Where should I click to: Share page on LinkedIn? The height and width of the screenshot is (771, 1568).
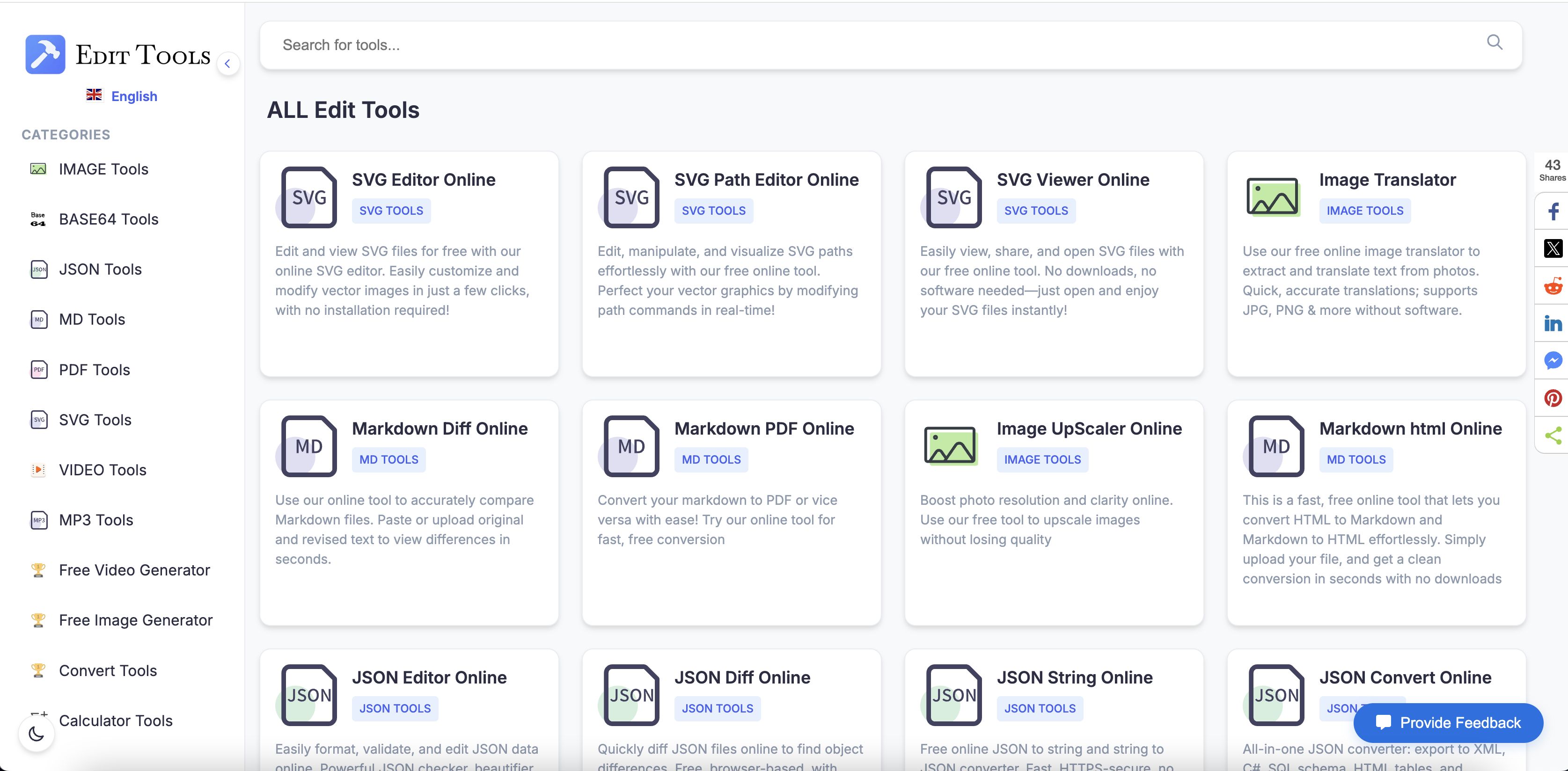click(1553, 323)
